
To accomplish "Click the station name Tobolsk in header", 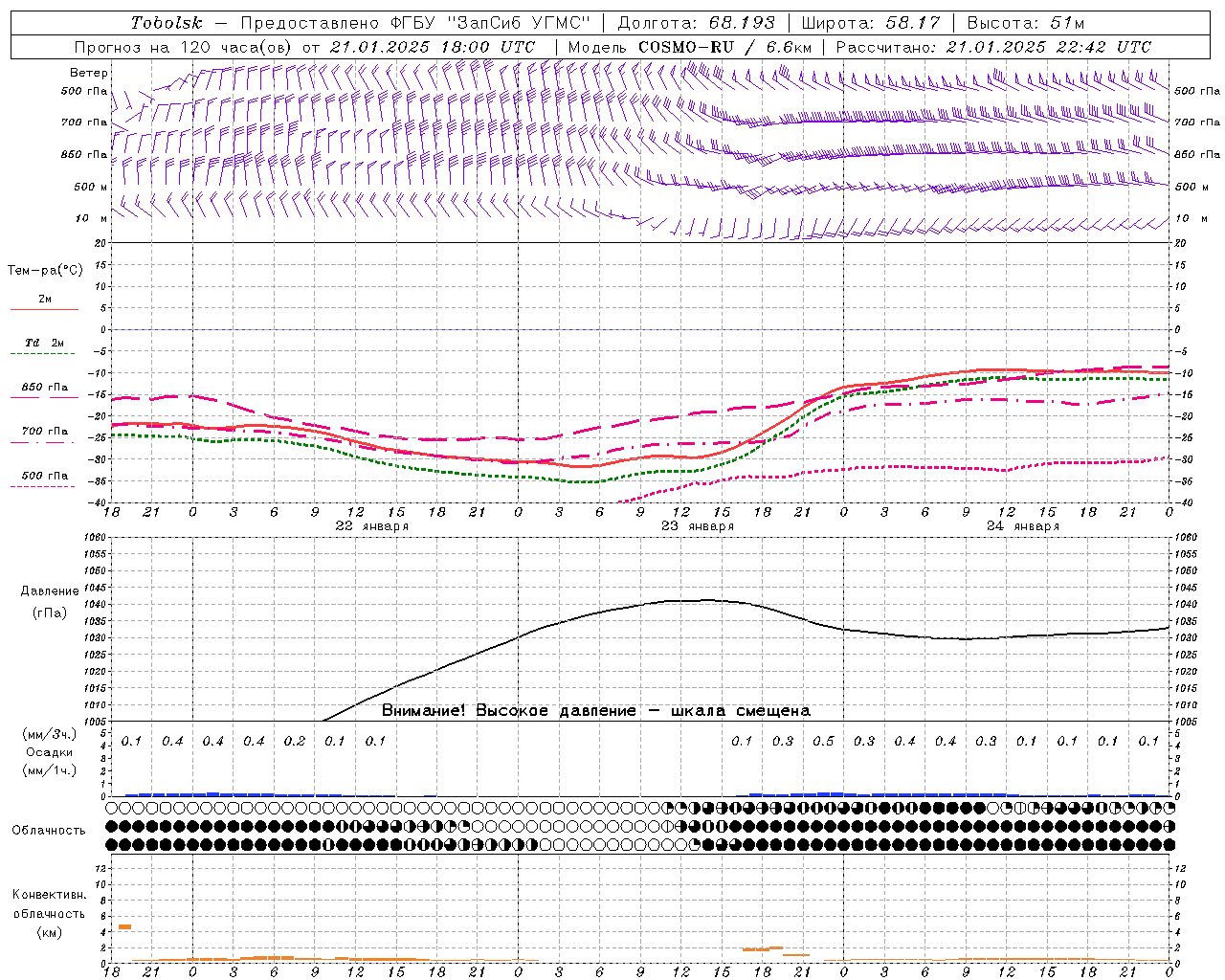I will point(167,23).
